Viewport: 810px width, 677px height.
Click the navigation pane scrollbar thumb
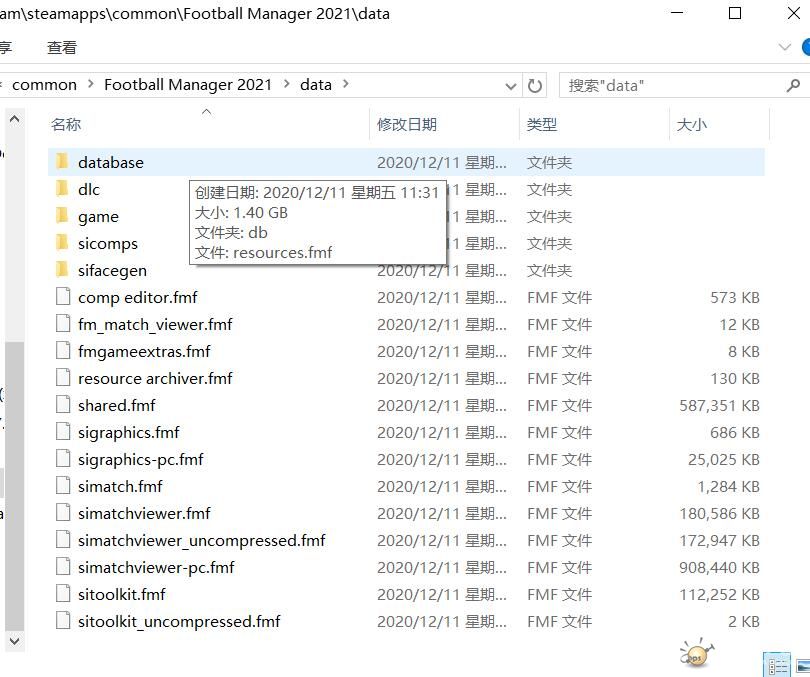14,486
